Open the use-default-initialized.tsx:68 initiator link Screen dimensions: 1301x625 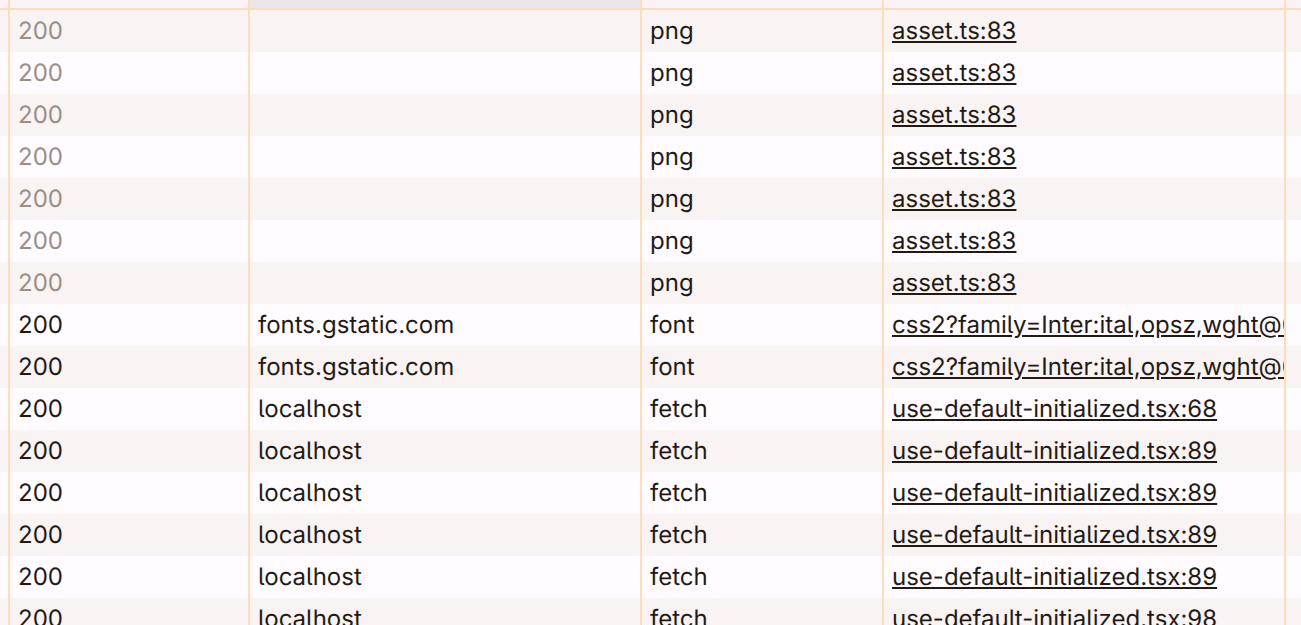(1054, 409)
